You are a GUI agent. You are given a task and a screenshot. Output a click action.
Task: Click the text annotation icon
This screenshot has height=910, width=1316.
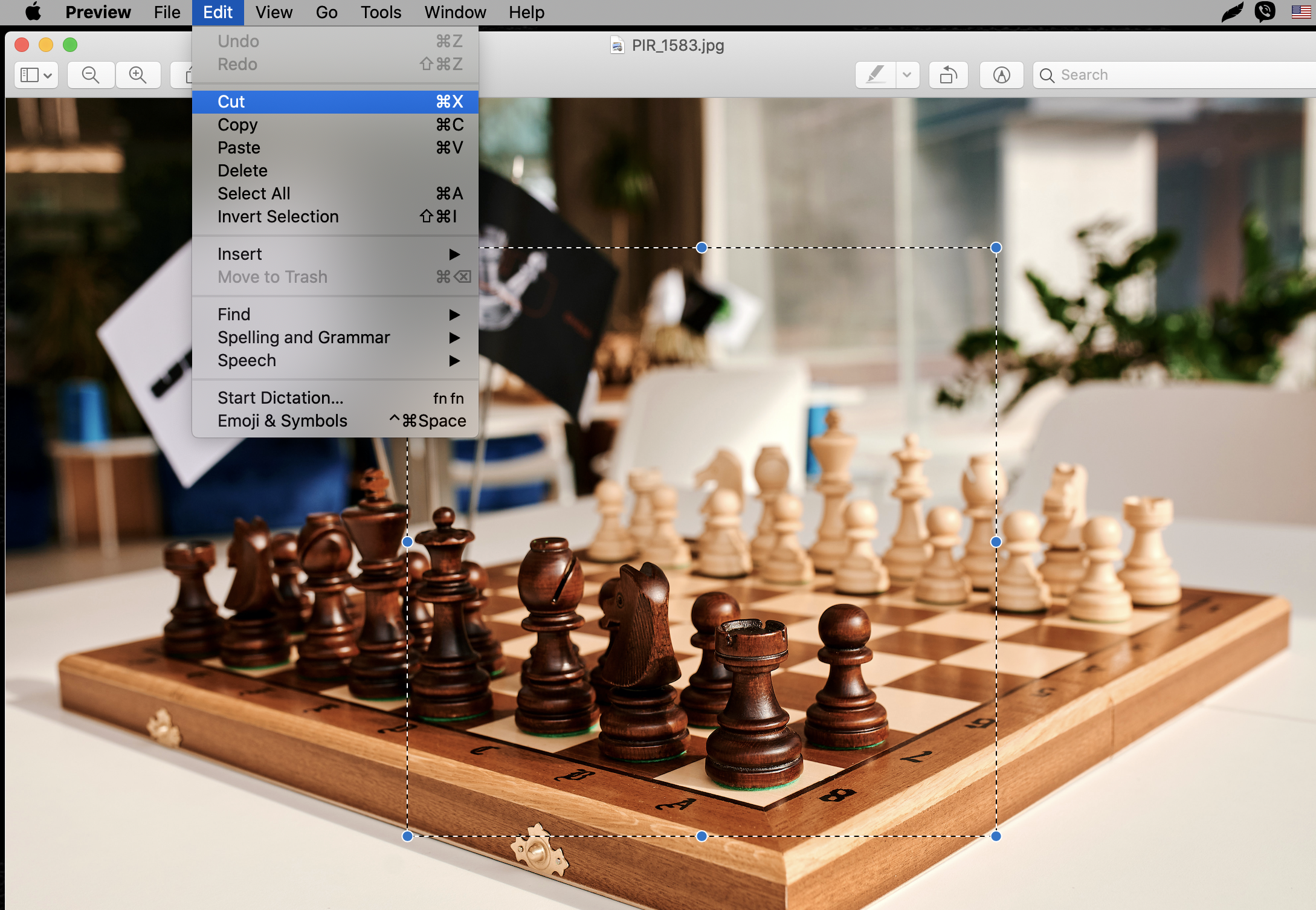click(1000, 75)
